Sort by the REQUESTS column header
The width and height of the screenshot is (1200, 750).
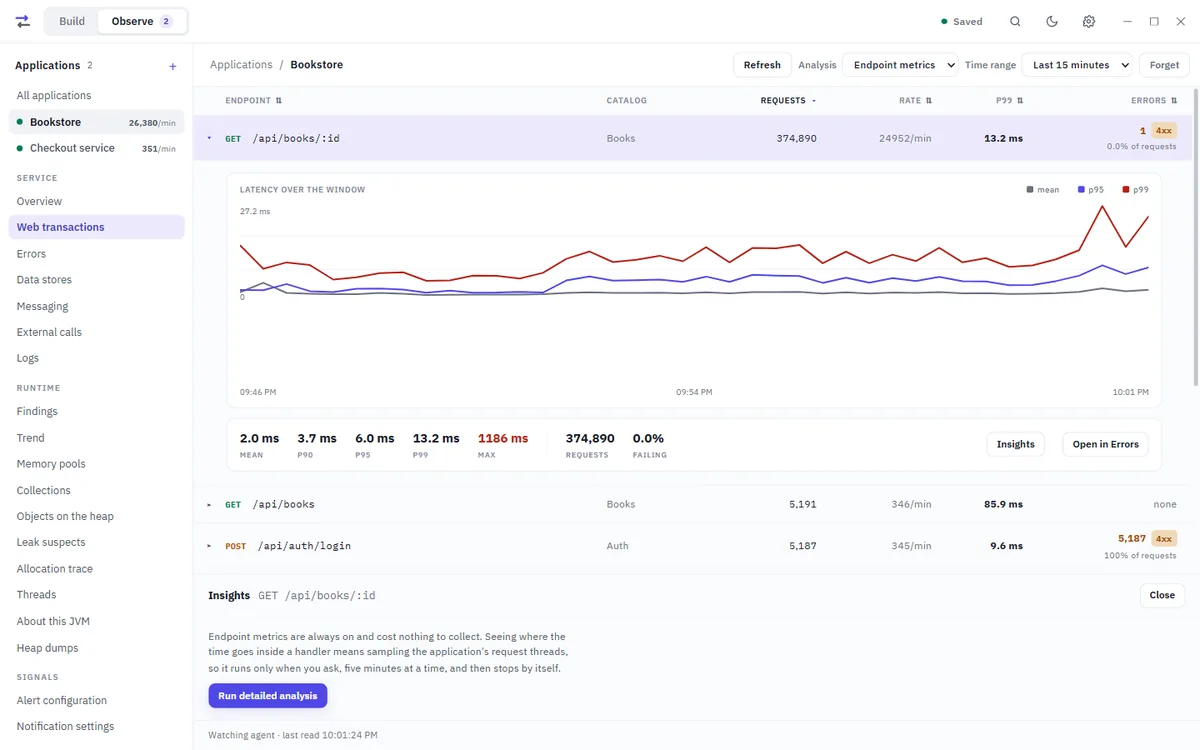[x=788, y=100]
